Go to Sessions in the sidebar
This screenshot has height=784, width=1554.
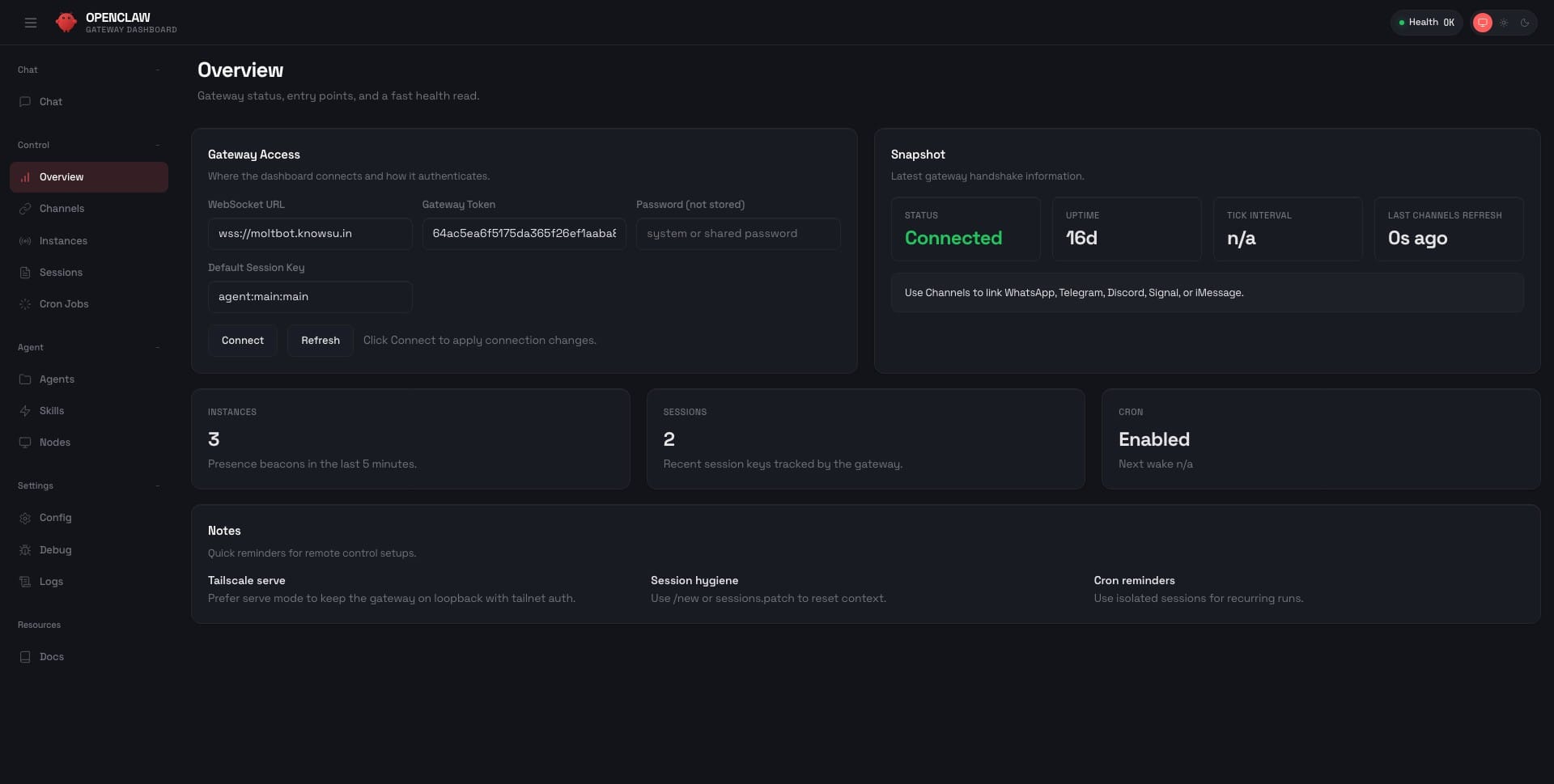click(61, 273)
